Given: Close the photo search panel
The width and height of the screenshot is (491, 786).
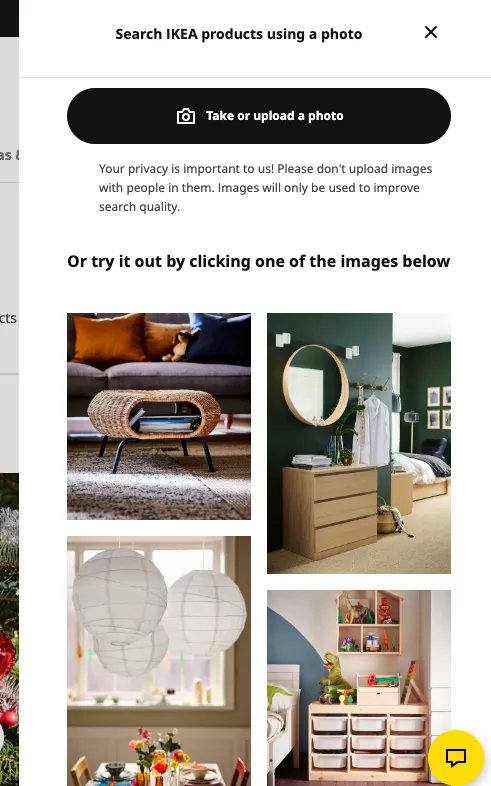Looking at the screenshot, I should point(431,33).
